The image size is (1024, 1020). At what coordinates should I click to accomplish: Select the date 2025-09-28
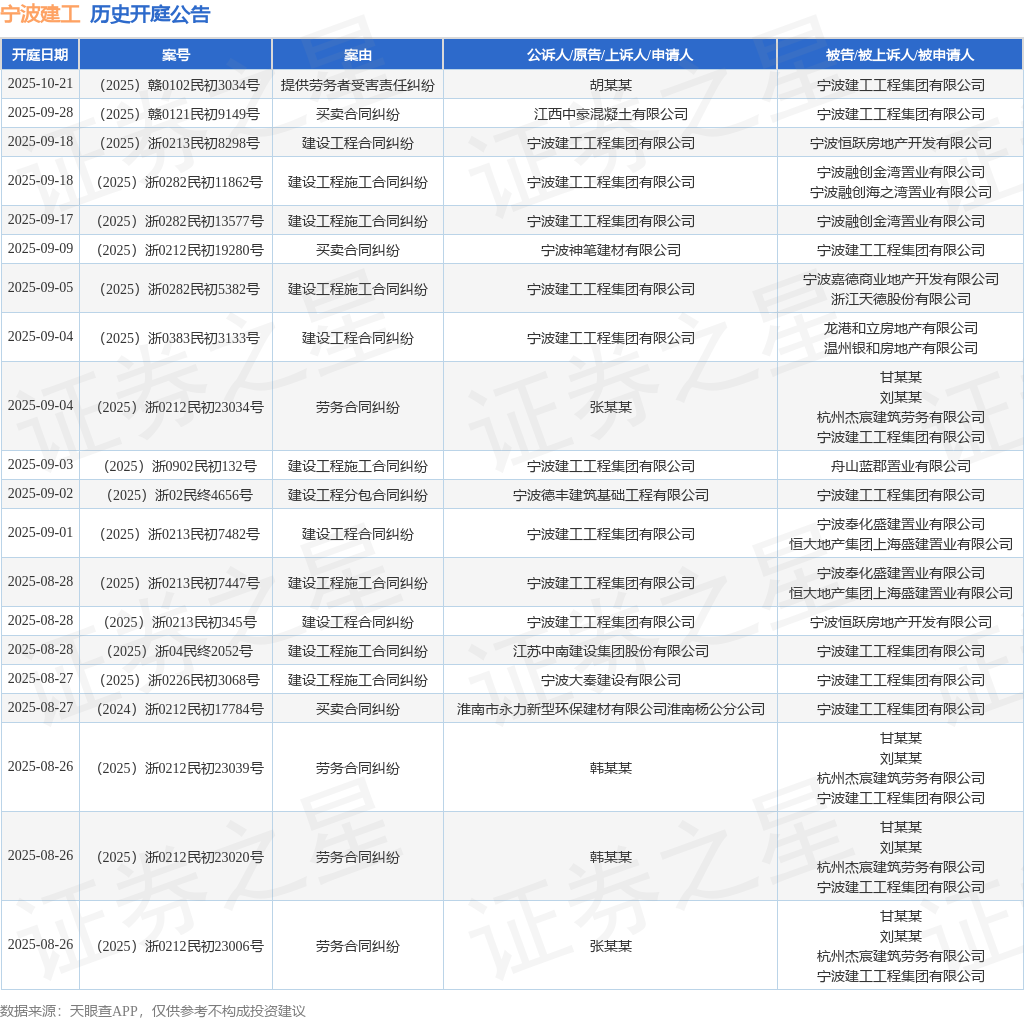(x=40, y=112)
